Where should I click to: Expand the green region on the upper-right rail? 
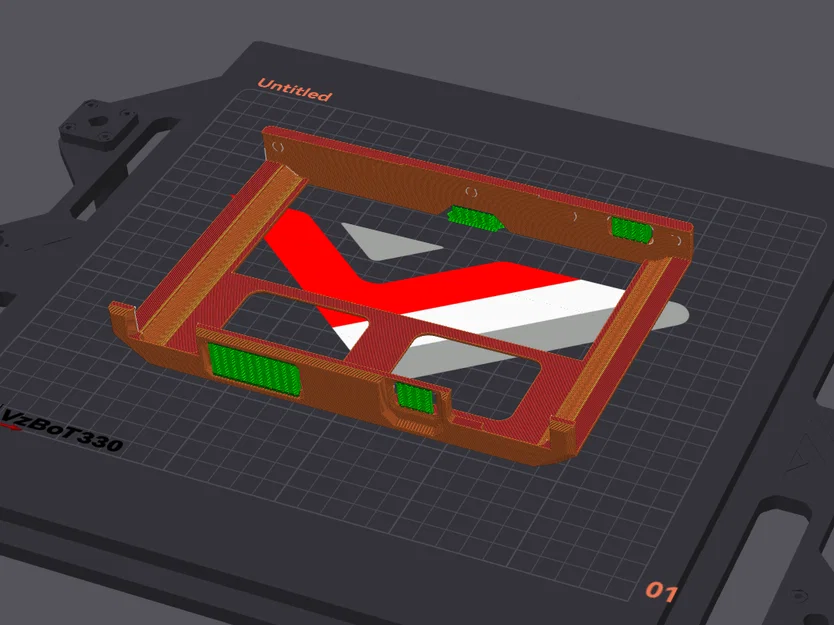click(630, 228)
